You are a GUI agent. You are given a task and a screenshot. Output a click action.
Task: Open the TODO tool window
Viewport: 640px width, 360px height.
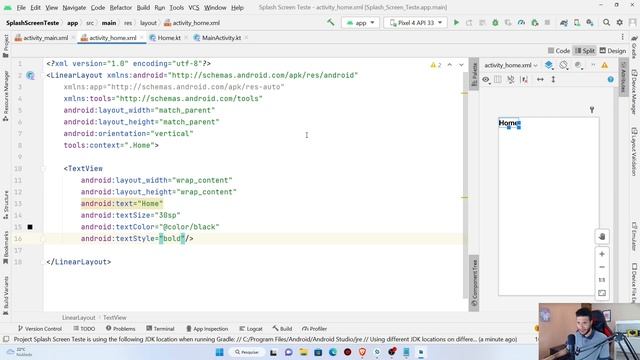(84, 329)
